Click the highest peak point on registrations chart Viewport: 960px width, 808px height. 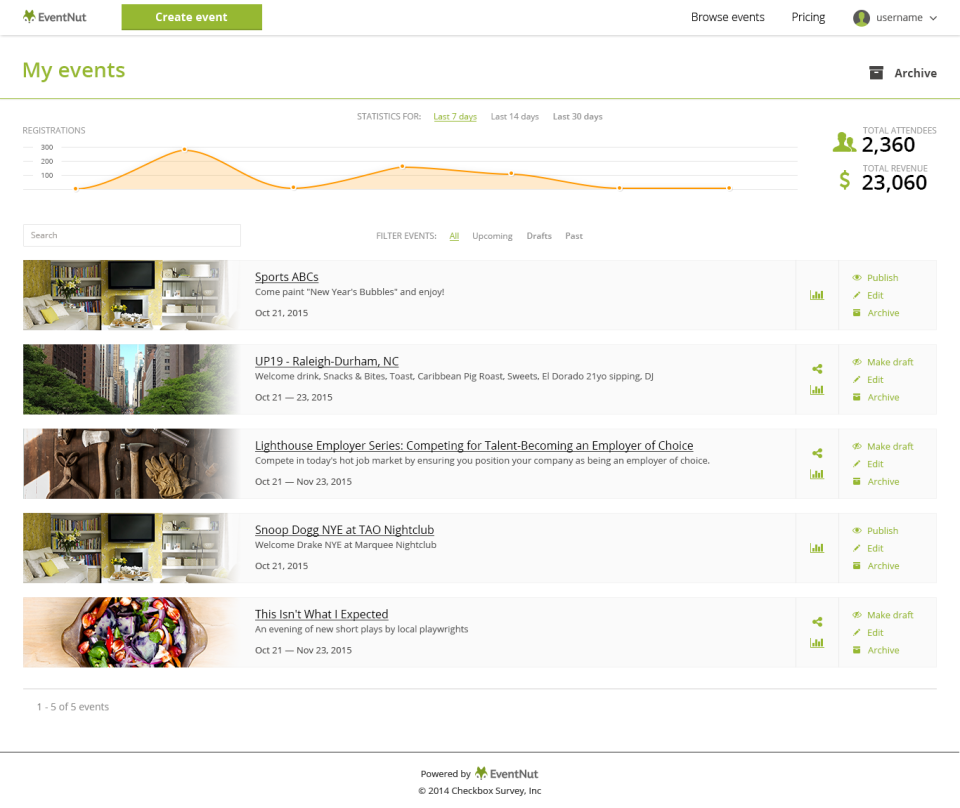[x=184, y=149]
